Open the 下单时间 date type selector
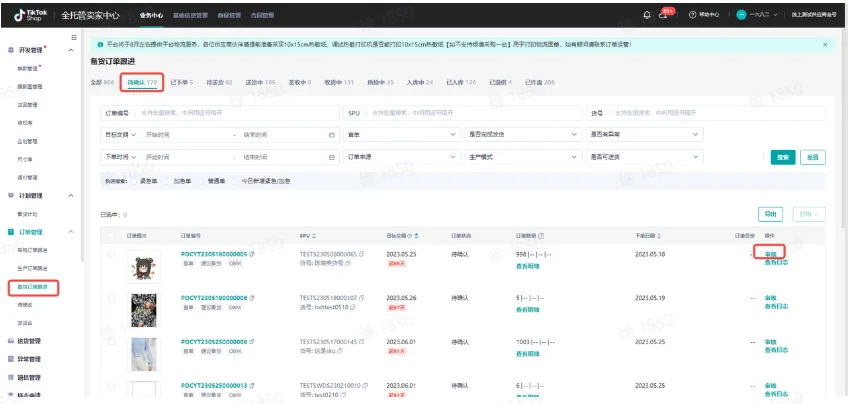 coord(121,157)
